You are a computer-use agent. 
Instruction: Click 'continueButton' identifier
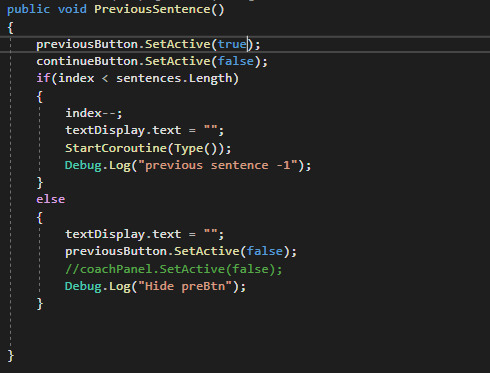click(x=87, y=61)
